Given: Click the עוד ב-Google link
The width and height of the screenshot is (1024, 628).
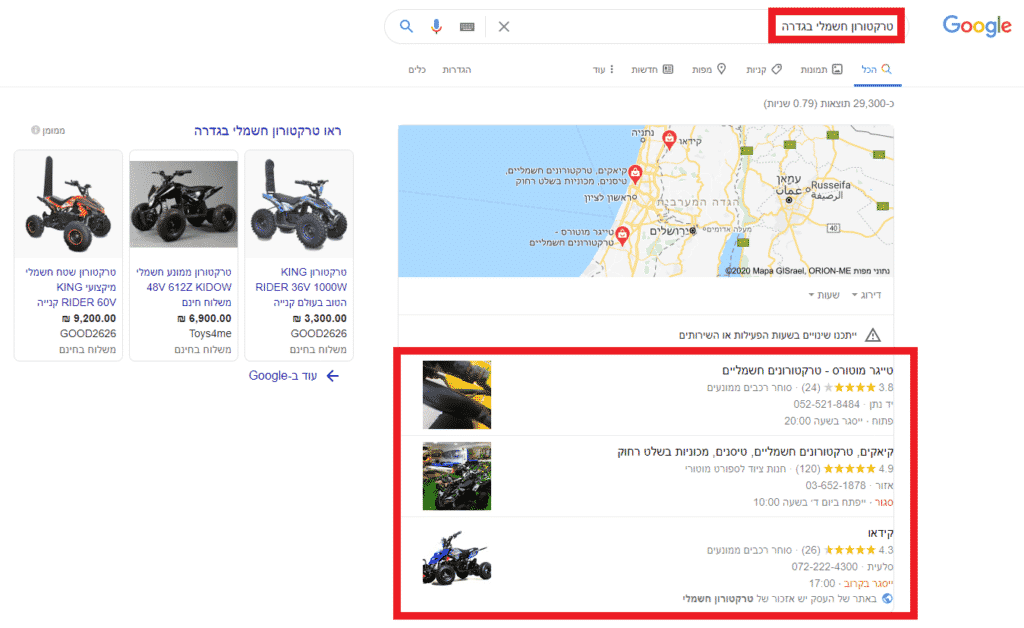Looking at the screenshot, I should [283, 376].
